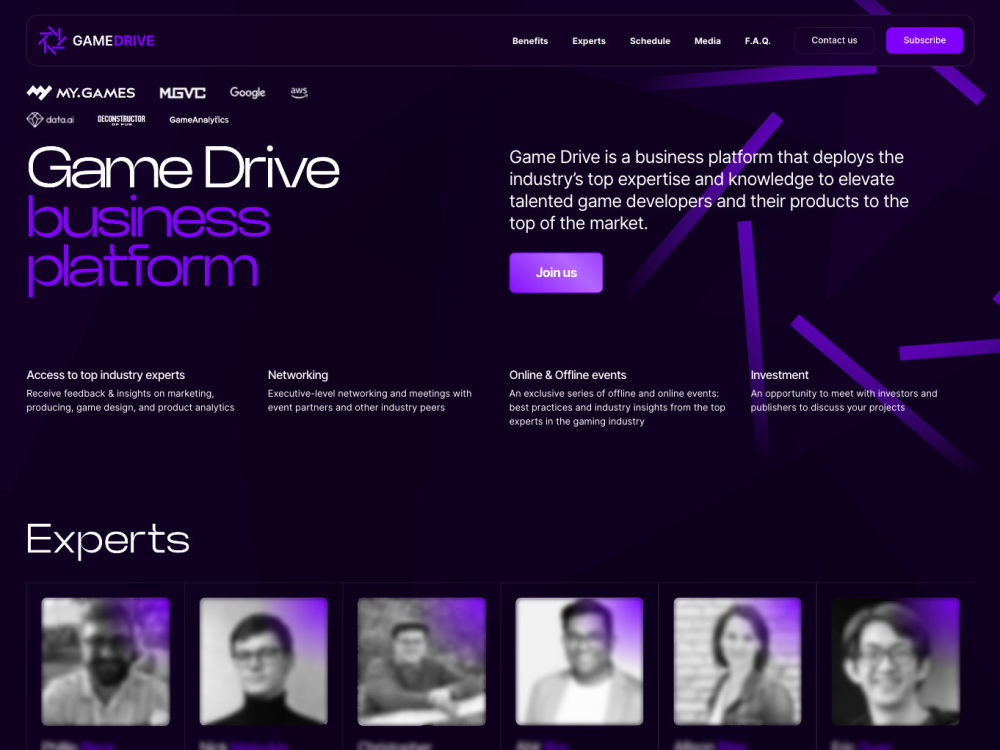Click the Contact us button
The width and height of the screenshot is (1000, 750).
tap(834, 40)
